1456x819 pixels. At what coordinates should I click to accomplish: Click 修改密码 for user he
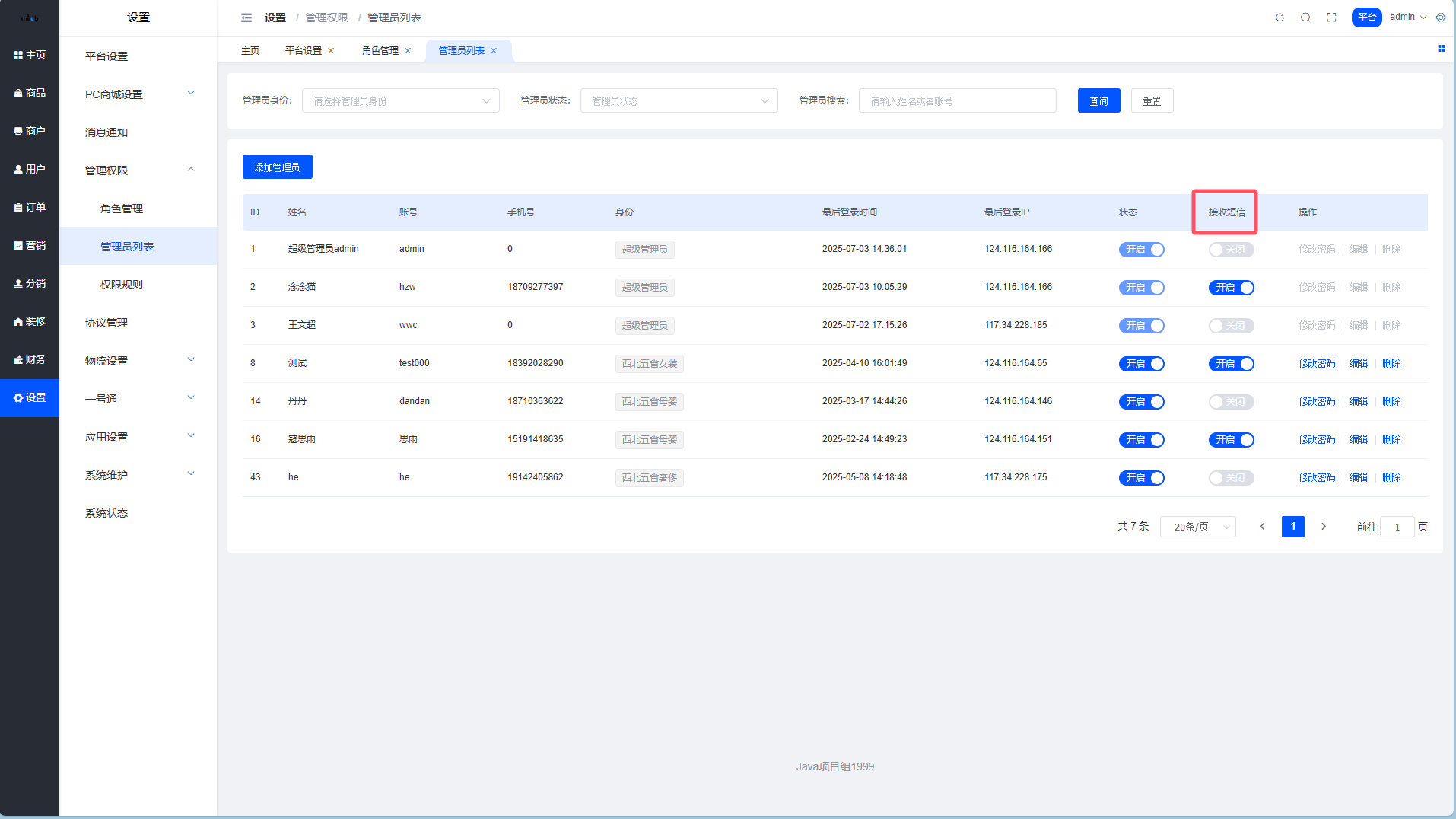[x=1317, y=478]
